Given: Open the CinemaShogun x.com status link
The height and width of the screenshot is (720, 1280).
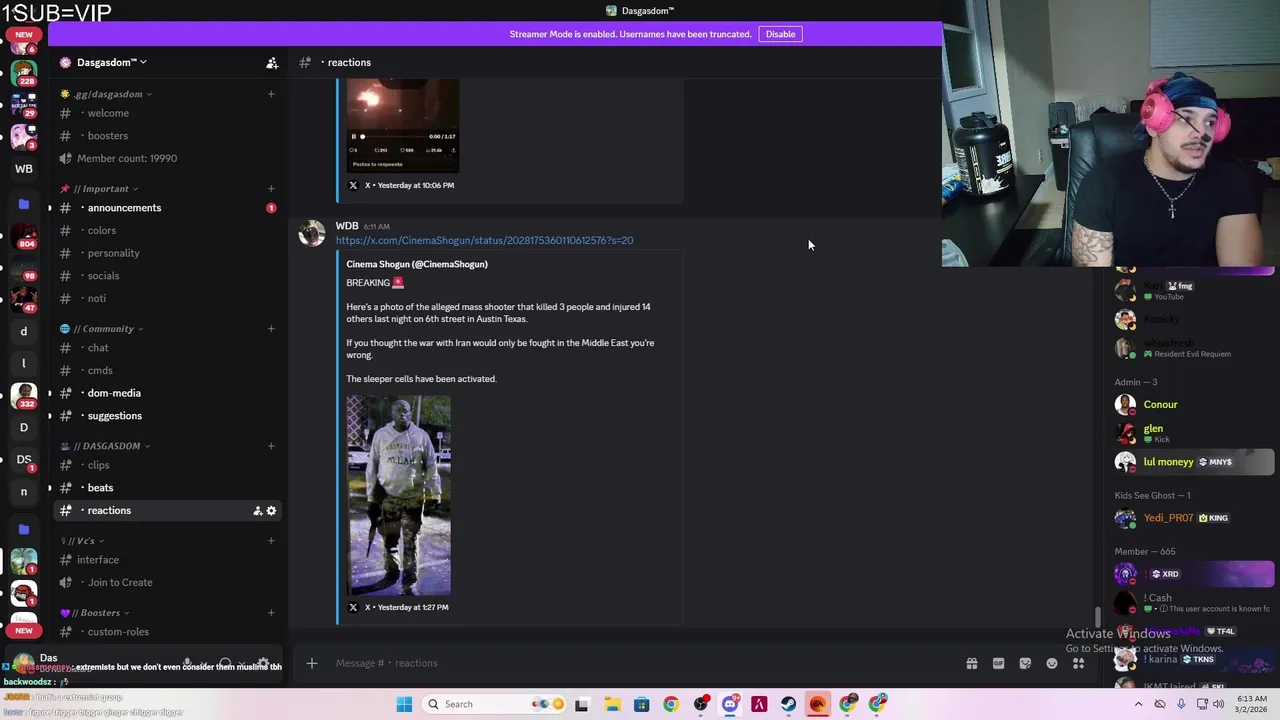Looking at the screenshot, I should (x=484, y=240).
